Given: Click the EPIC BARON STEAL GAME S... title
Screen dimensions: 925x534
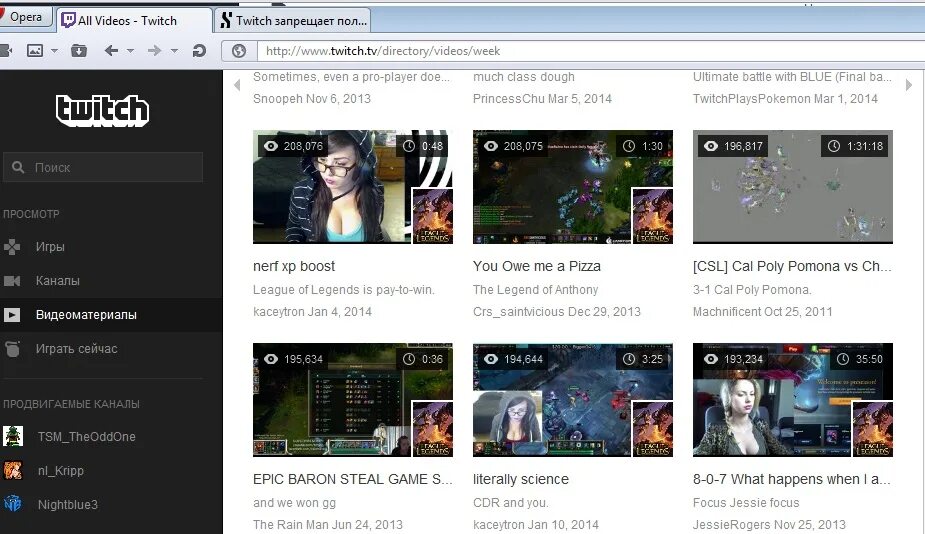Looking at the screenshot, I should [x=353, y=479].
